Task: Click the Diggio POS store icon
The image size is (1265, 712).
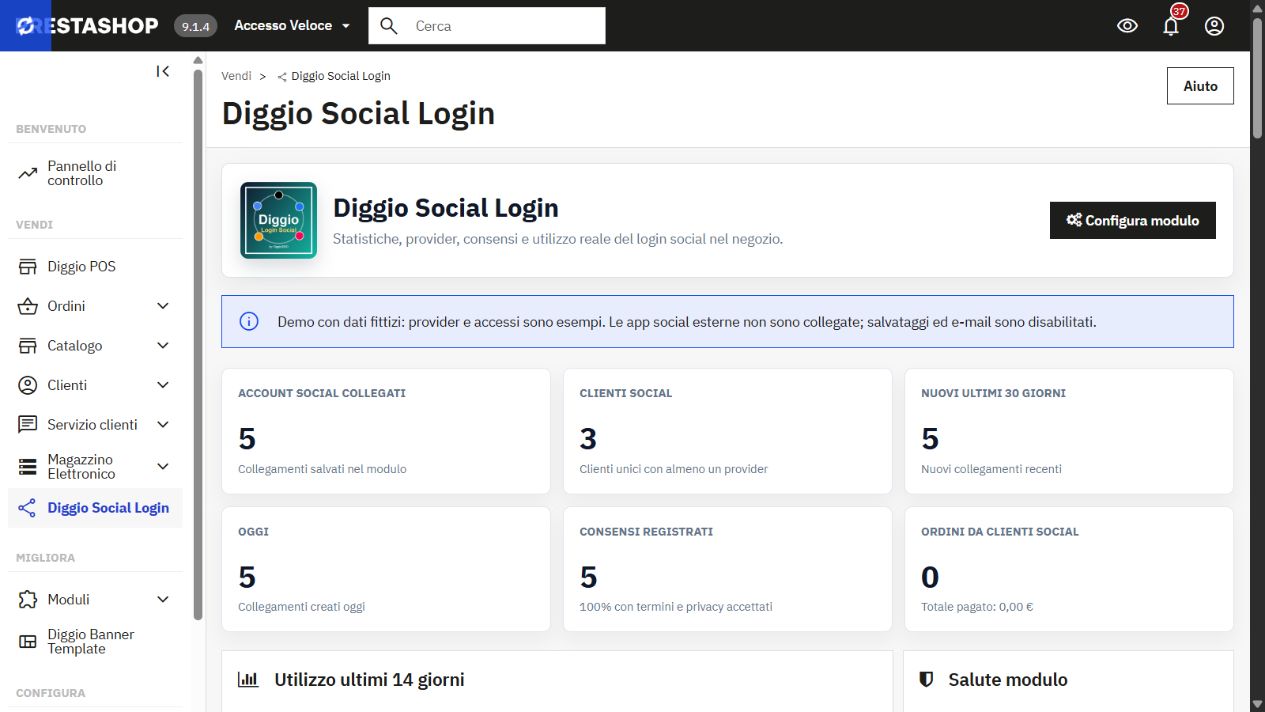Action: point(28,267)
